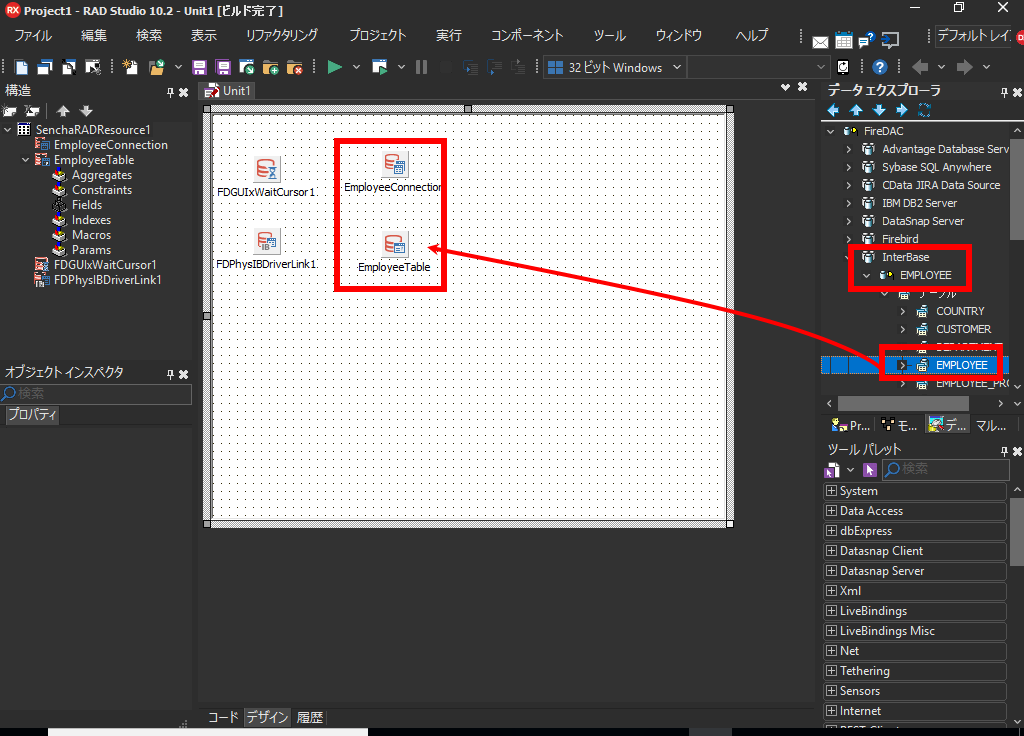The image size is (1024, 736).
Task: Select Aggregates under EmployeeTable
Action: pyautogui.click(x=102, y=175)
